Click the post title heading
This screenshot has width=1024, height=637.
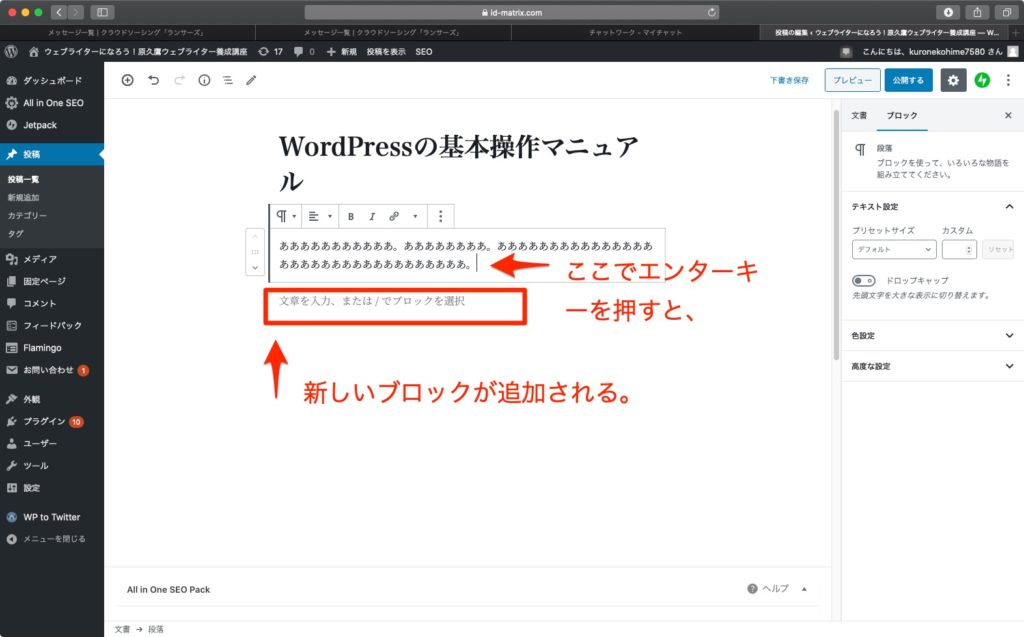point(458,163)
